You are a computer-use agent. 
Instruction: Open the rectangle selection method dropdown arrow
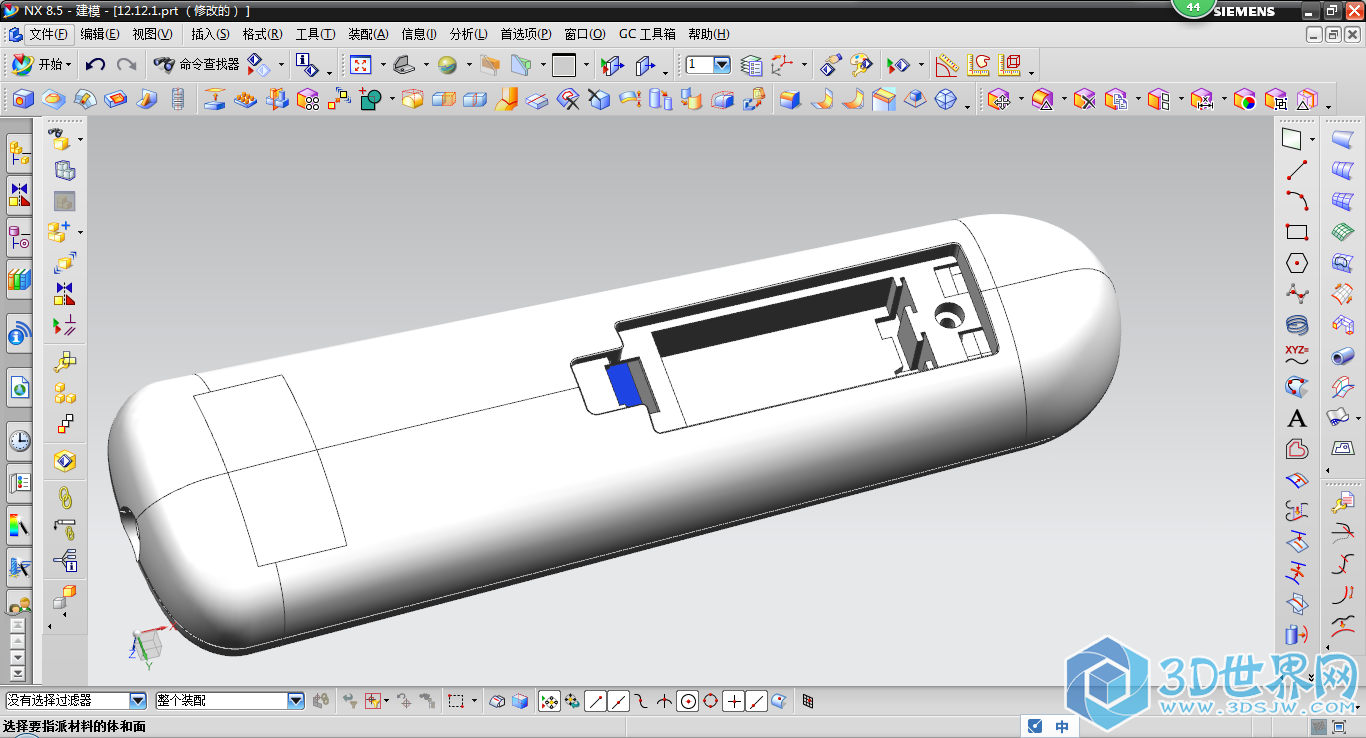pyautogui.click(x=474, y=701)
